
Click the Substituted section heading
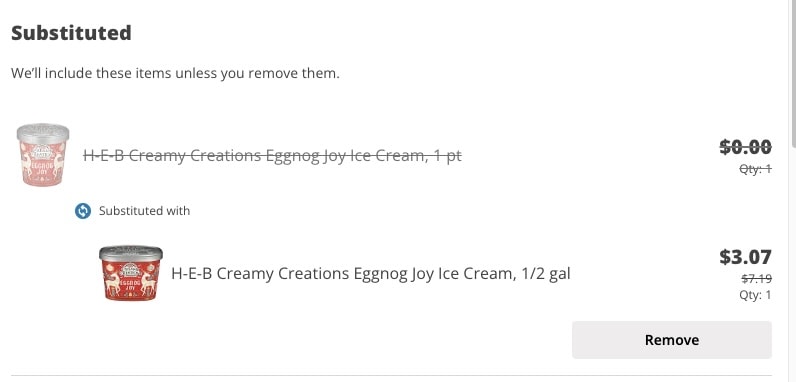[x=71, y=33]
